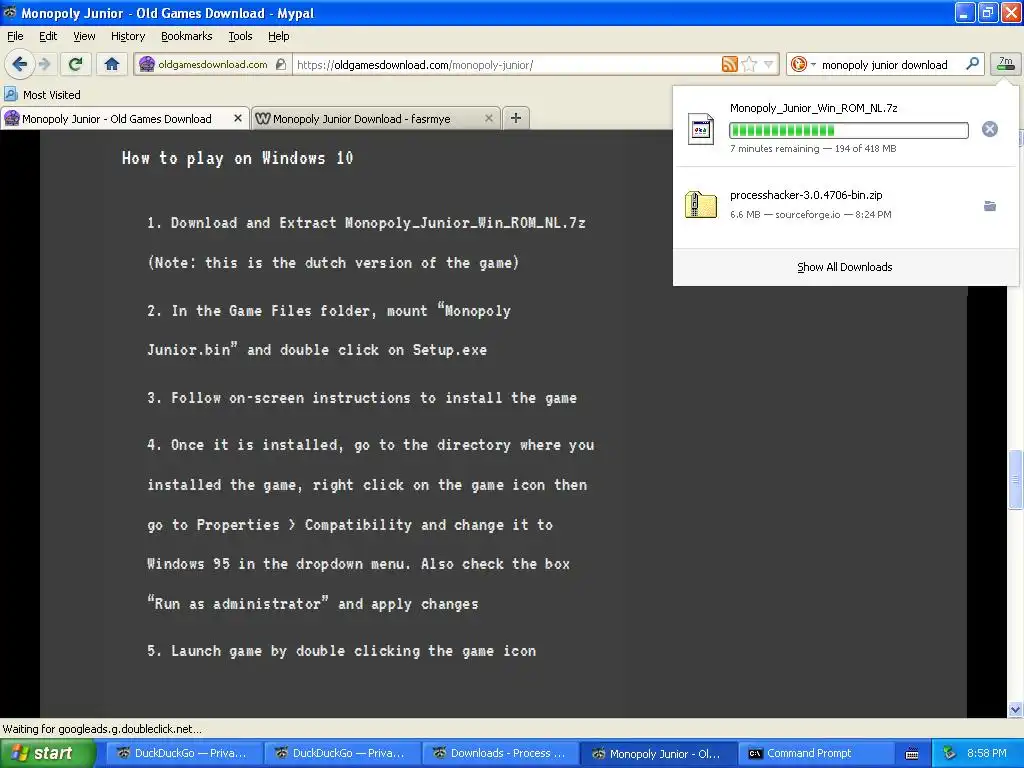Open the View menu

click(84, 37)
